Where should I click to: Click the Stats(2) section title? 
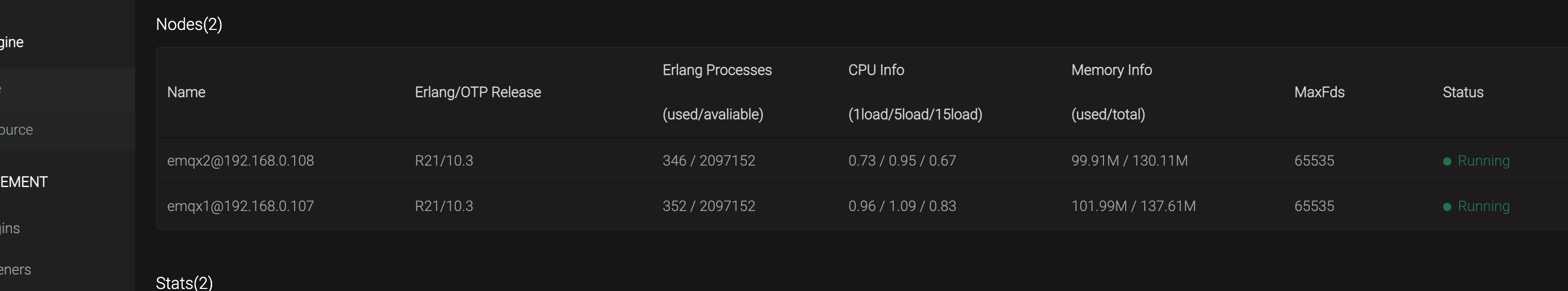click(184, 282)
